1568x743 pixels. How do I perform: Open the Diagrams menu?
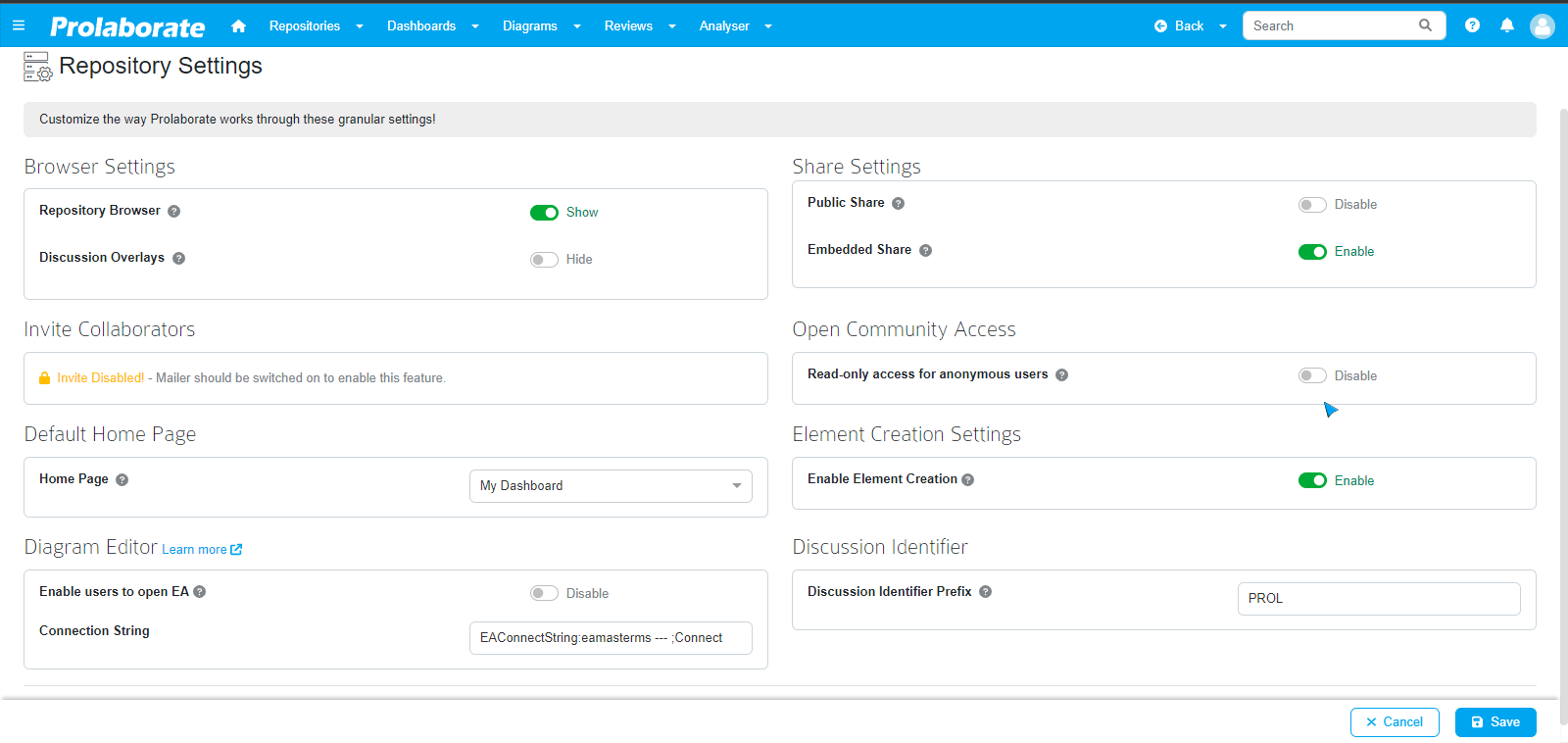(530, 26)
